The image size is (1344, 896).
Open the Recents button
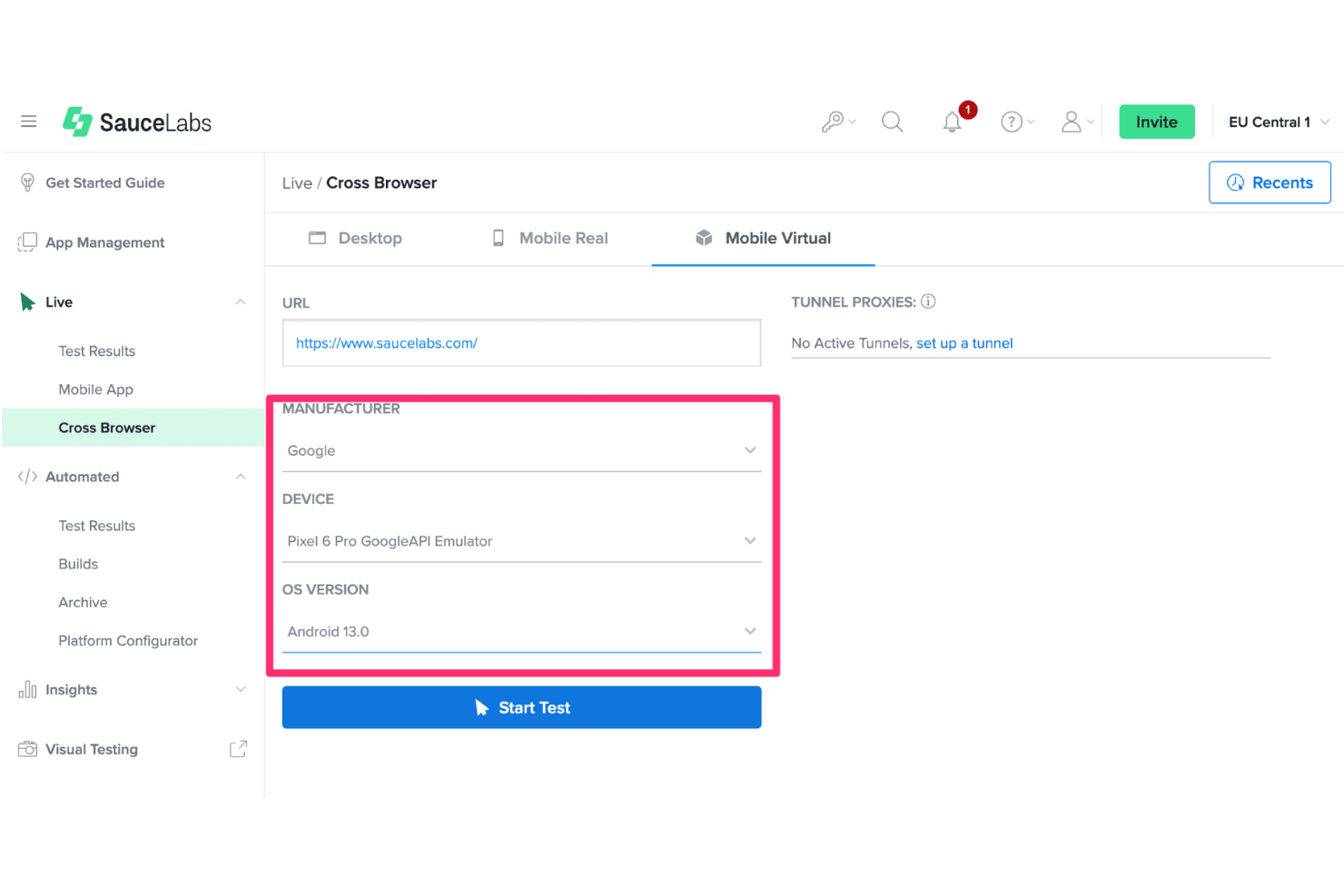tap(1270, 182)
